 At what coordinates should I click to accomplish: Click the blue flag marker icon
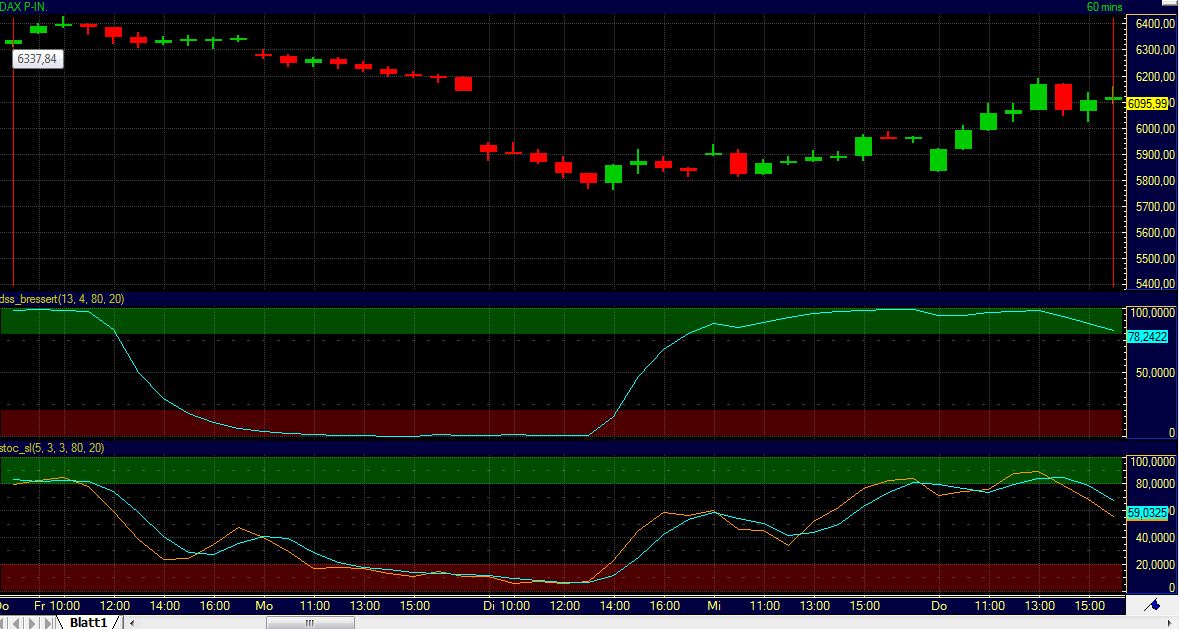(1151, 605)
